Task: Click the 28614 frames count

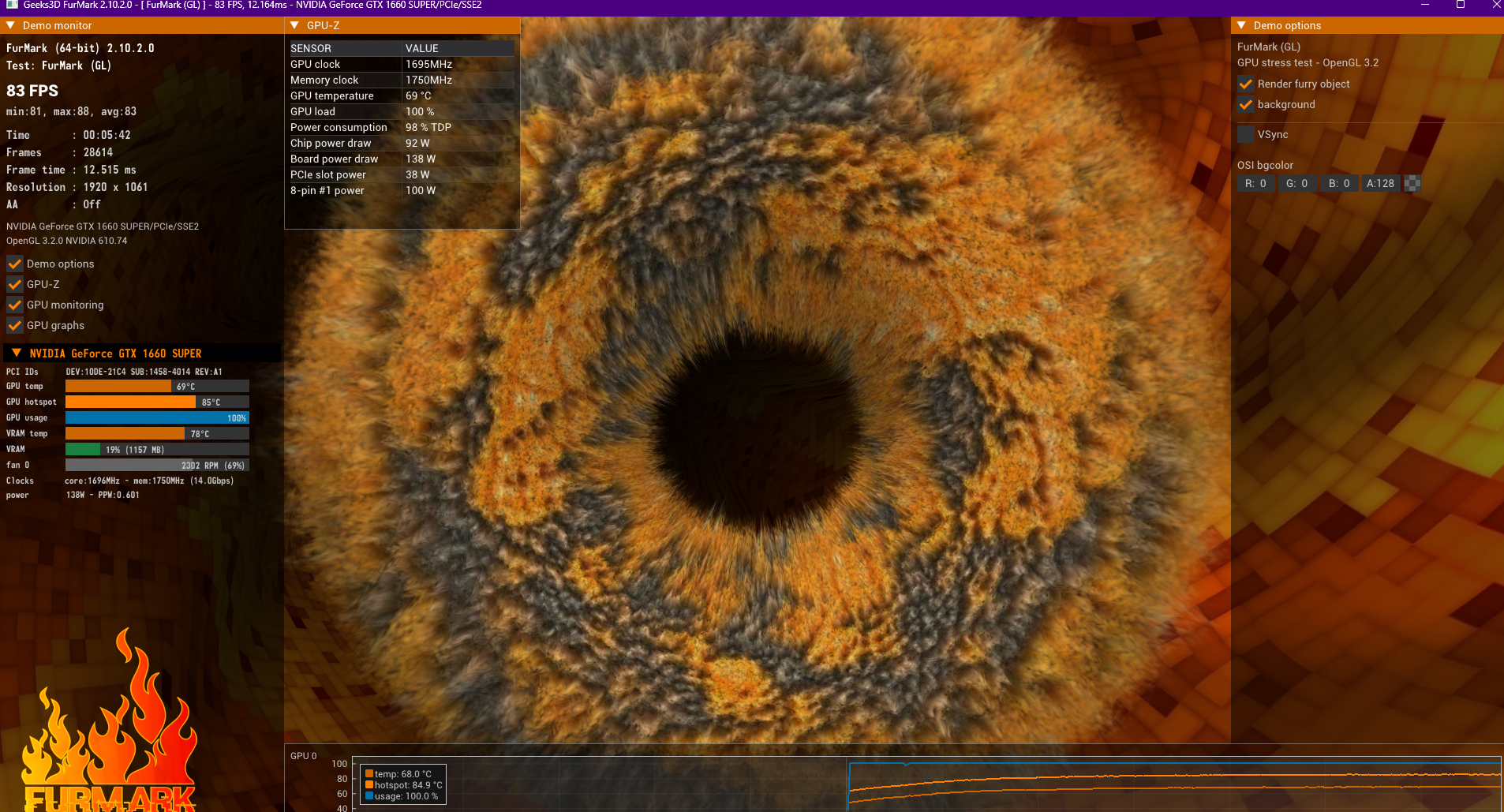Action: point(99,152)
